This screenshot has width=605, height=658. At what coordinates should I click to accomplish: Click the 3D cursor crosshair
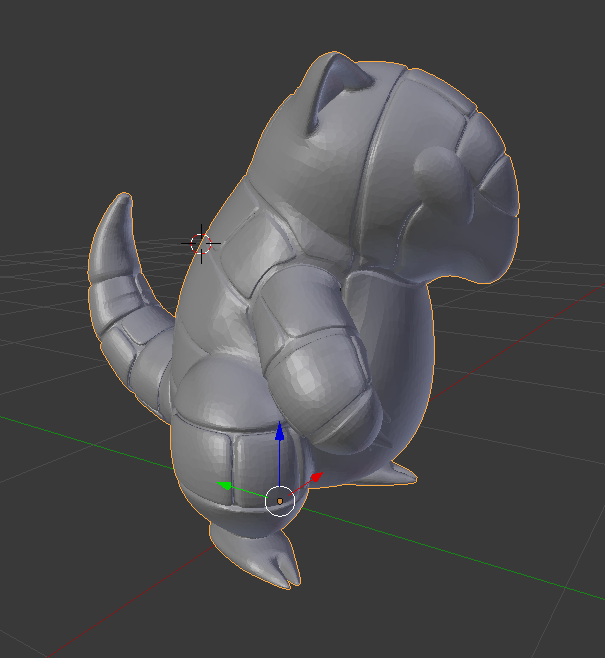point(201,243)
